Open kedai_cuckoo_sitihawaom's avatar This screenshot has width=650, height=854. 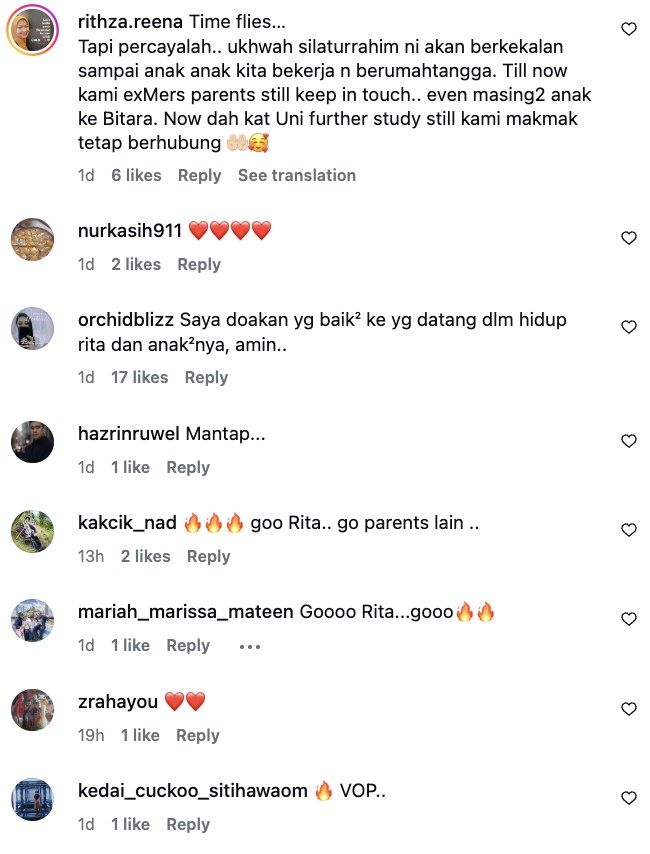pyautogui.click(x=33, y=800)
